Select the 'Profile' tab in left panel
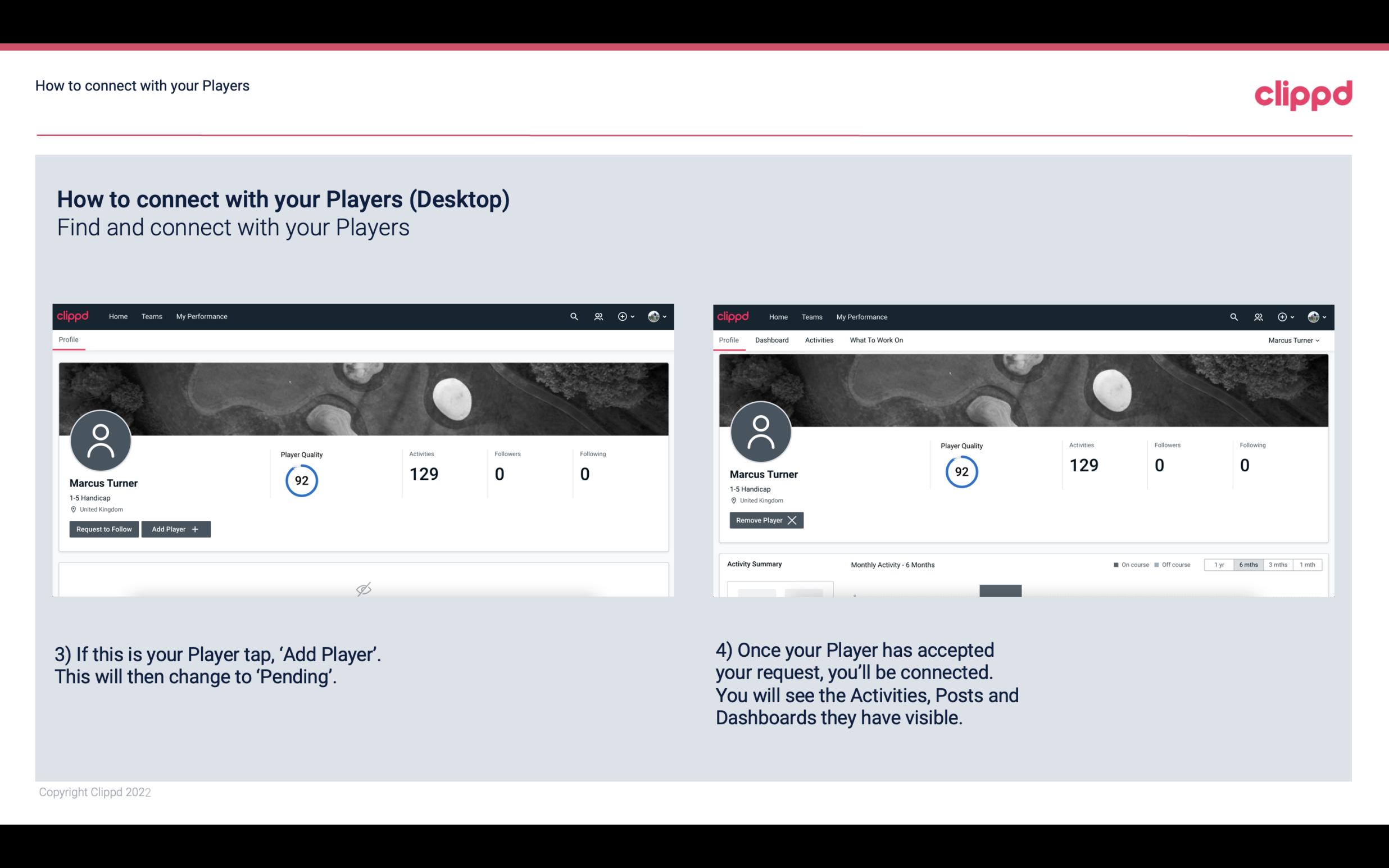The height and width of the screenshot is (868, 1389). [x=67, y=339]
